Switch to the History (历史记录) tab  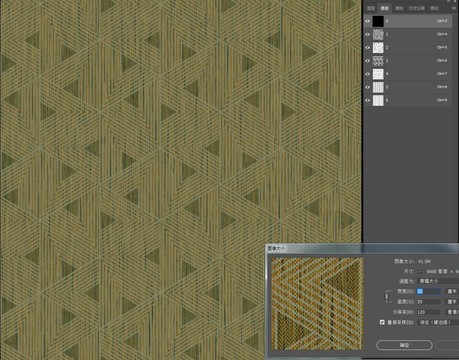click(x=417, y=8)
